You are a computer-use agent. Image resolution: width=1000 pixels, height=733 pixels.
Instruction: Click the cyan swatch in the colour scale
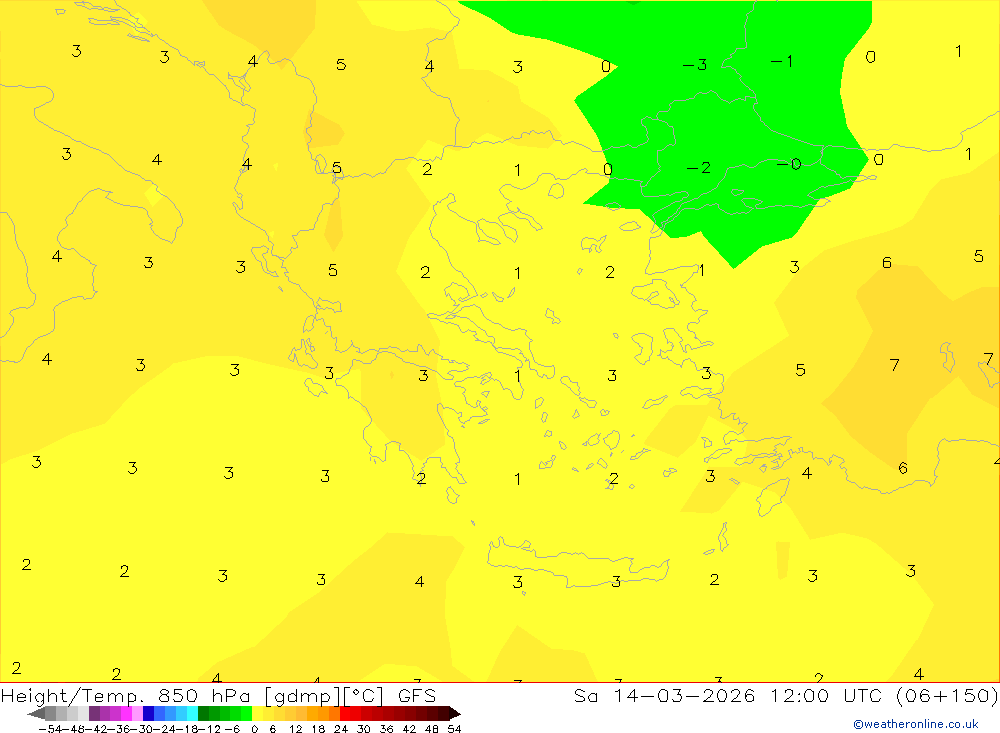(192, 713)
